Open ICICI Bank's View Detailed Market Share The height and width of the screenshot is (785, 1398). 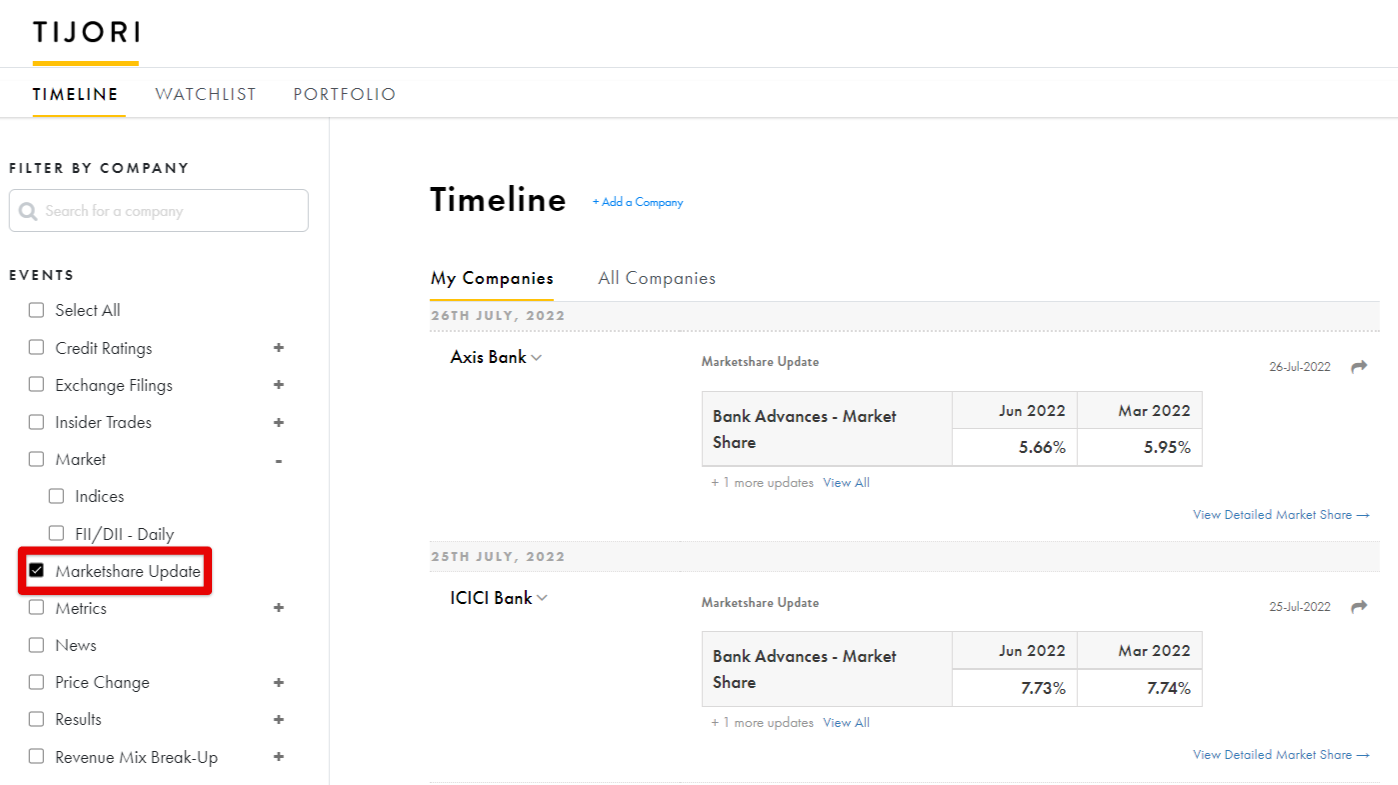(x=1281, y=754)
